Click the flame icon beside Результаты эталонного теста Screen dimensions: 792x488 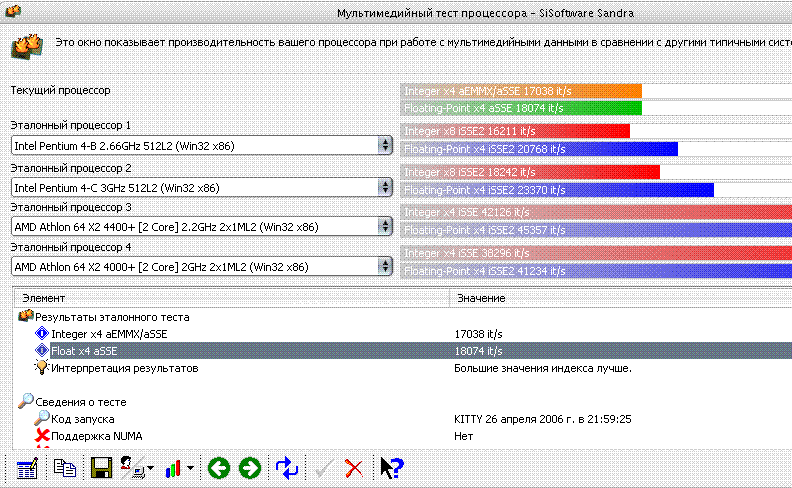pyautogui.click(x=25, y=316)
